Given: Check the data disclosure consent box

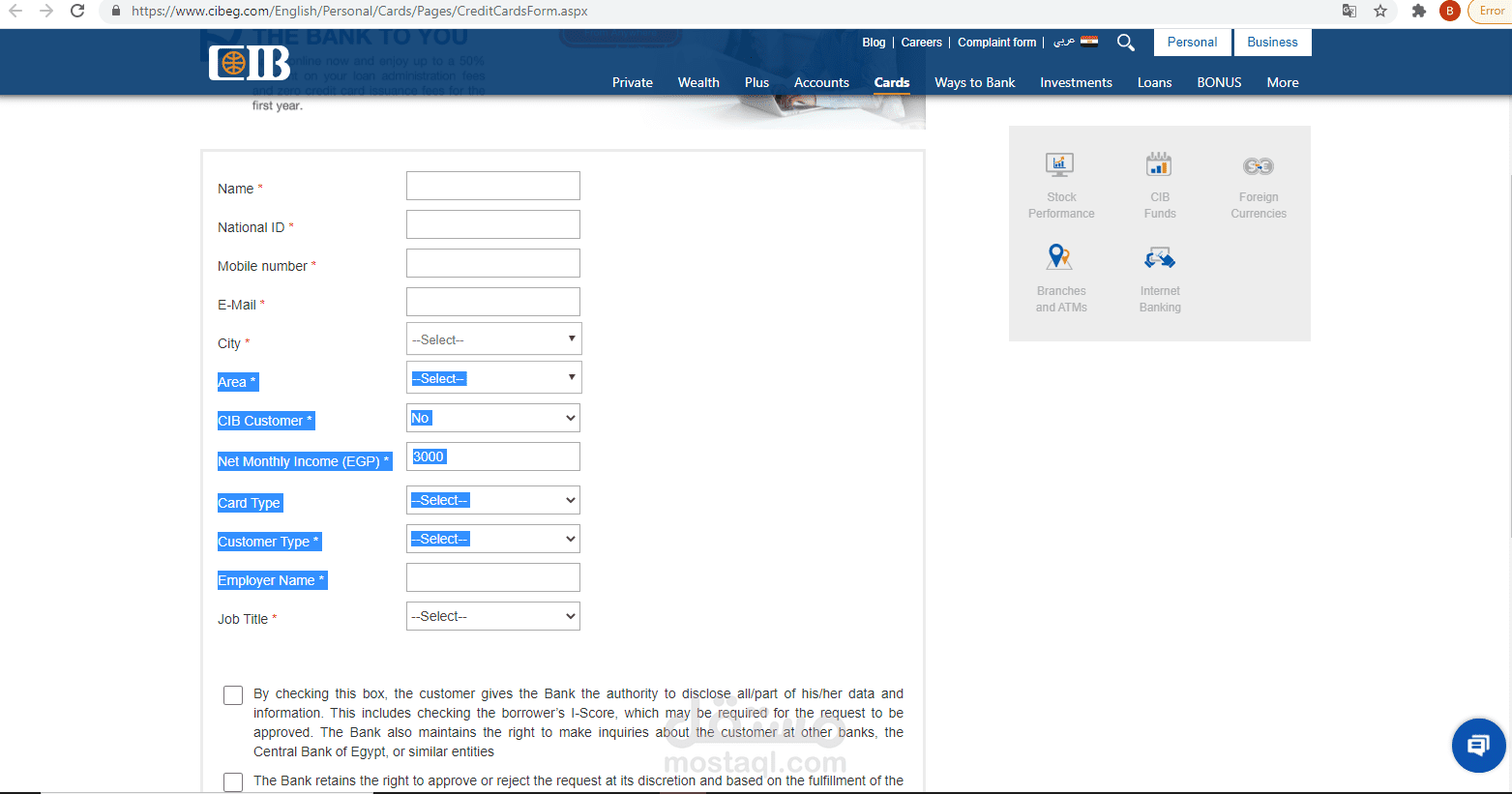Looking at the screenshot, I should pyautogui.click(x=233, y=695).
